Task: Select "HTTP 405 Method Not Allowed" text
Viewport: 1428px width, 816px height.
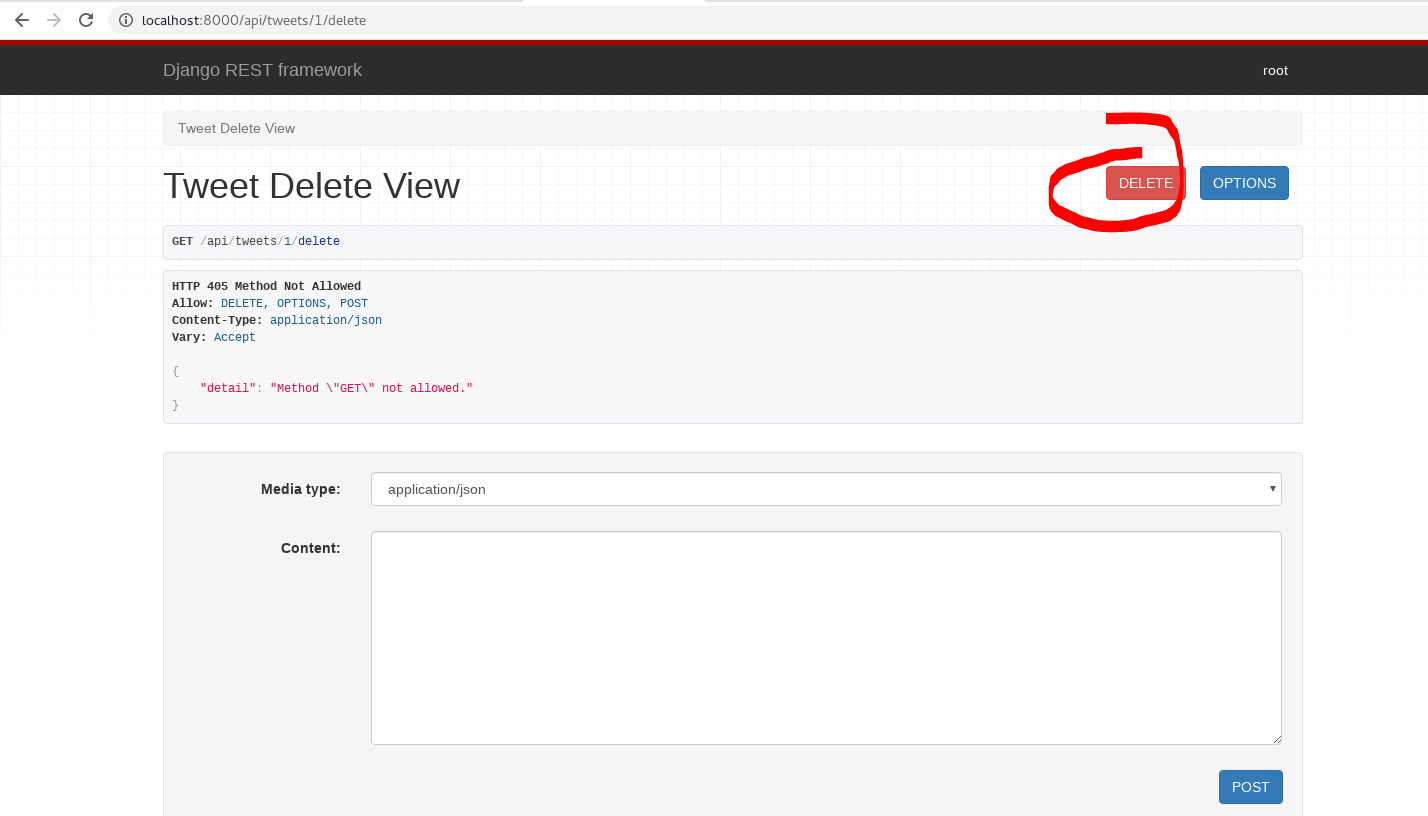Action: [266, 286]
